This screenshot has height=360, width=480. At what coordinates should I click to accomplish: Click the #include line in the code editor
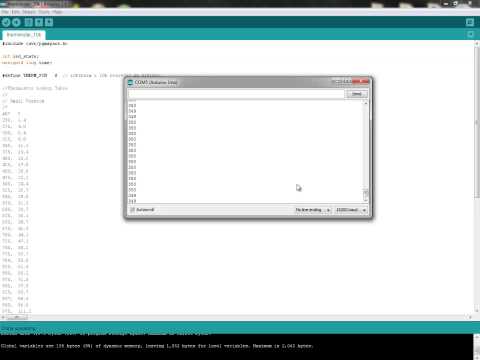click(35, 44)
